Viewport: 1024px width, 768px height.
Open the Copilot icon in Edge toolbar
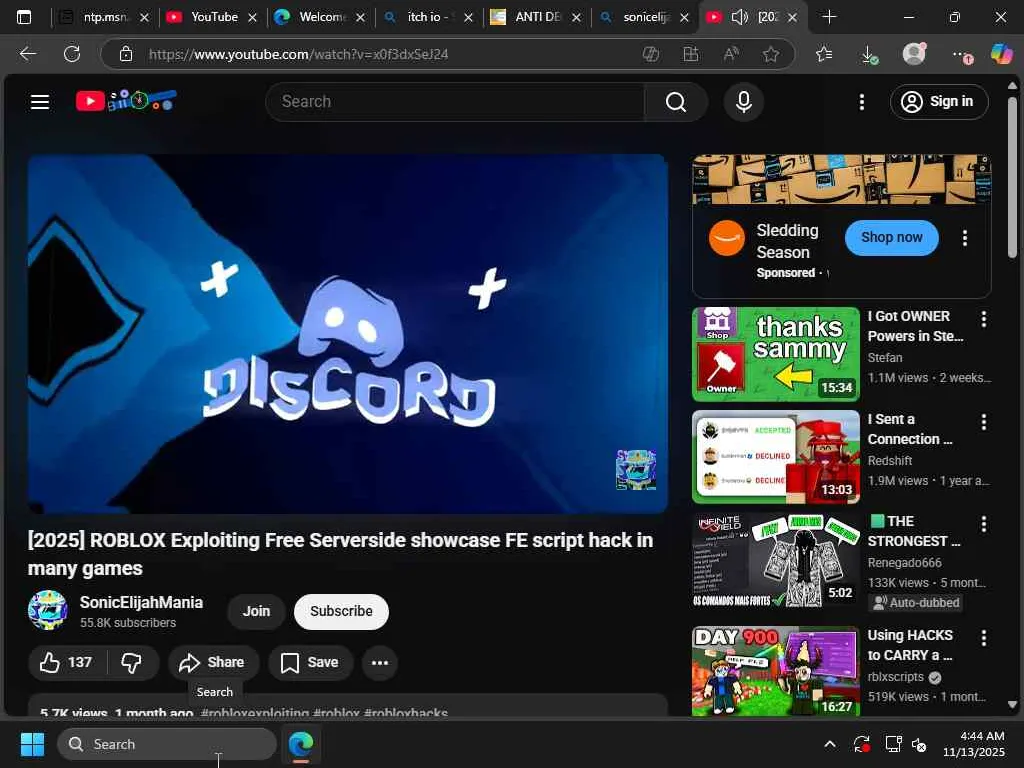coord(1001,54)
